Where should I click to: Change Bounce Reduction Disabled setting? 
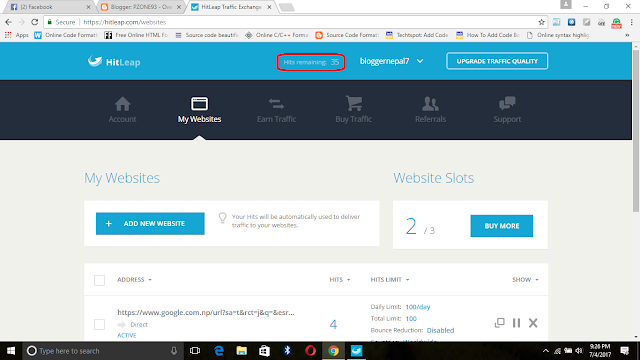440,330
